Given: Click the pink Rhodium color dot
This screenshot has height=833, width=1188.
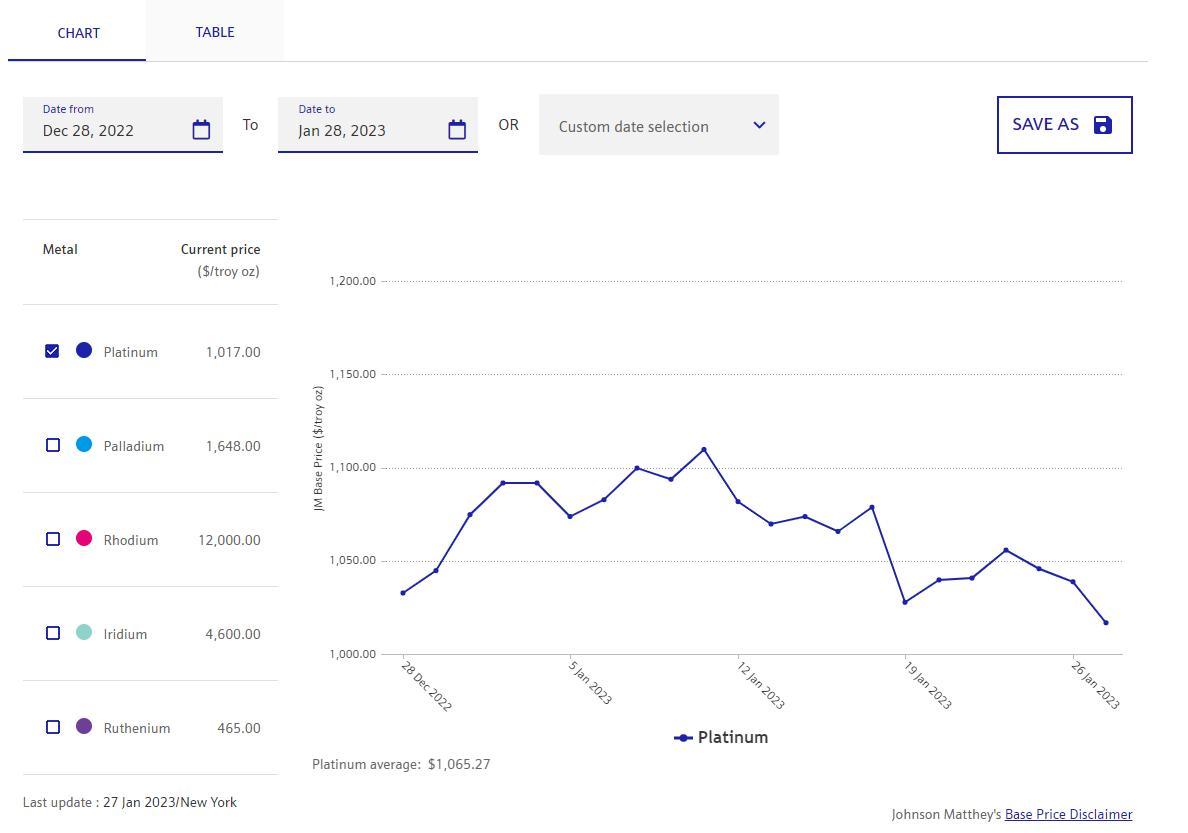Looking at the screenshot, I should (x=84, y=538).
